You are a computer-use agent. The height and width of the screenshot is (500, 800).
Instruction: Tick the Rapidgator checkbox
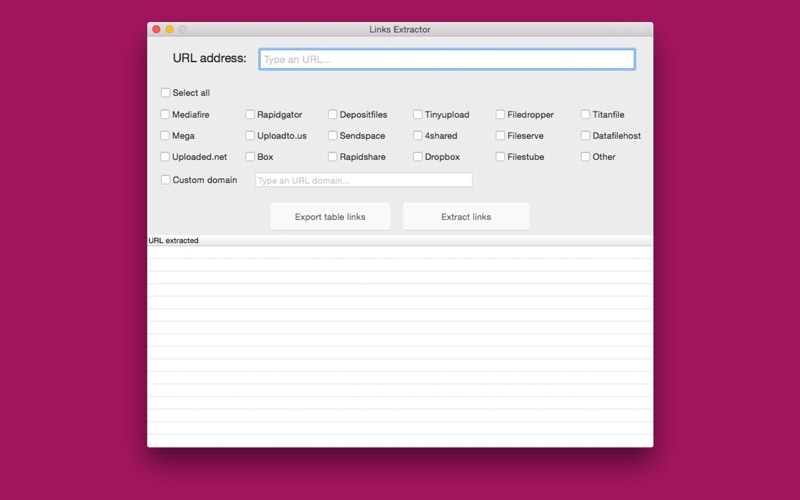click(250, 114)
